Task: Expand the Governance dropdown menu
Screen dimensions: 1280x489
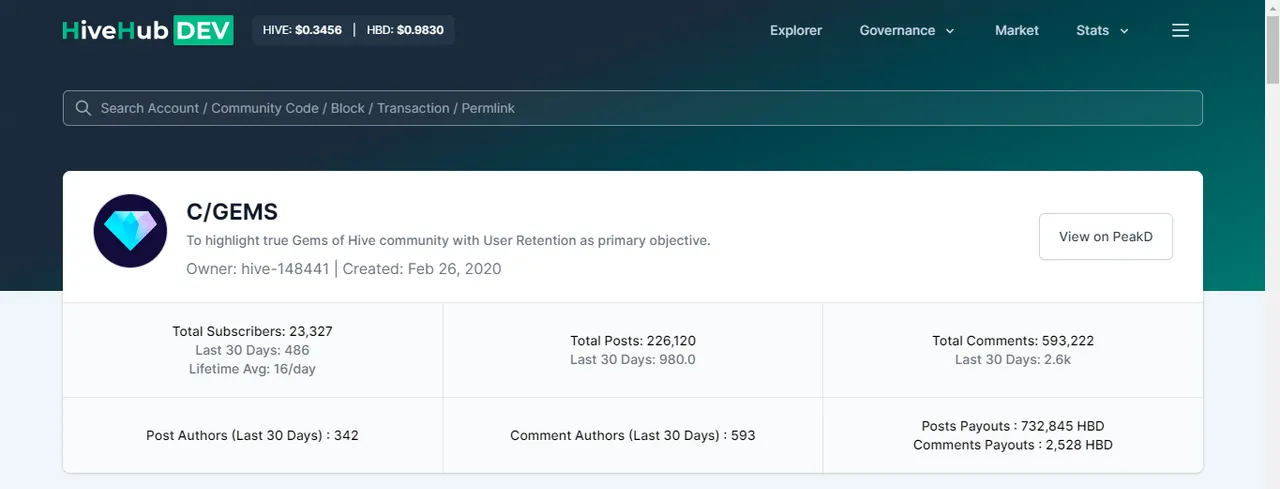Action: (x=907, y=30)
